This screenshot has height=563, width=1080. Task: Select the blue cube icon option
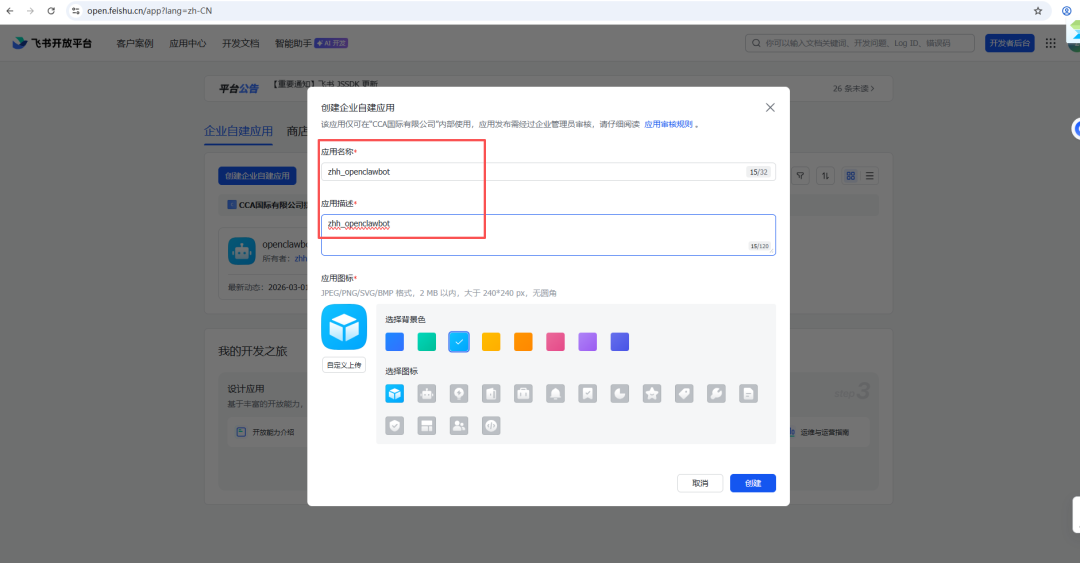395,393
